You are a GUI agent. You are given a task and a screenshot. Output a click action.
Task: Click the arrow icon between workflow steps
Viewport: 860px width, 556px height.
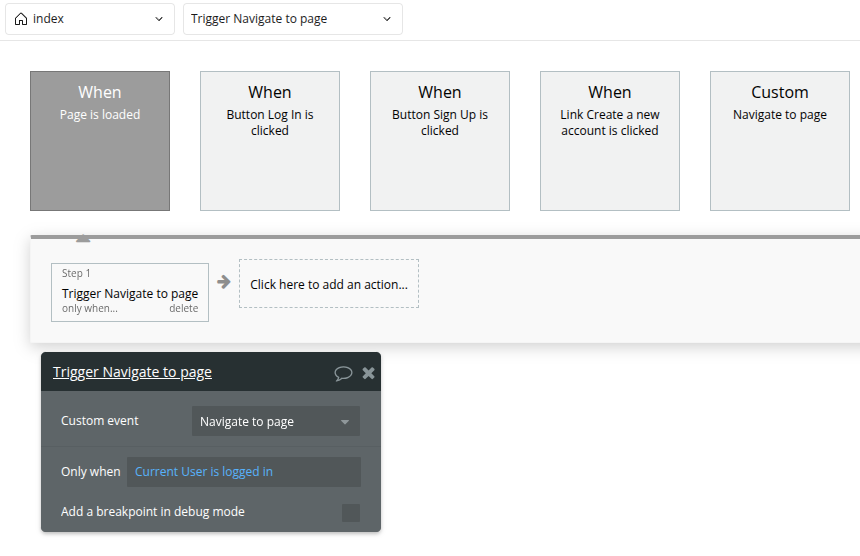pos(223,282)
